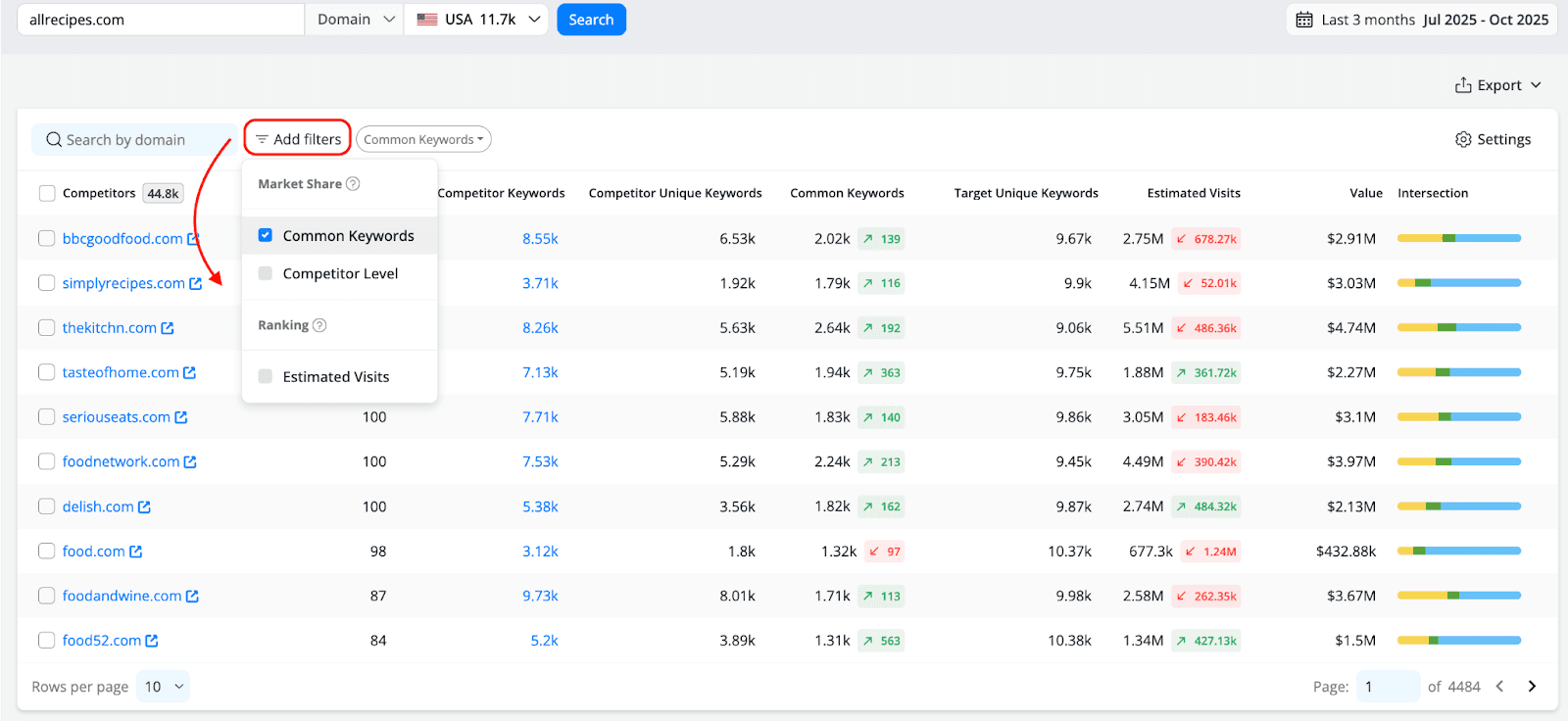Toggle the select-all Competitors checkbox
Screen dimensions: 1568x721
coord(47,193)
